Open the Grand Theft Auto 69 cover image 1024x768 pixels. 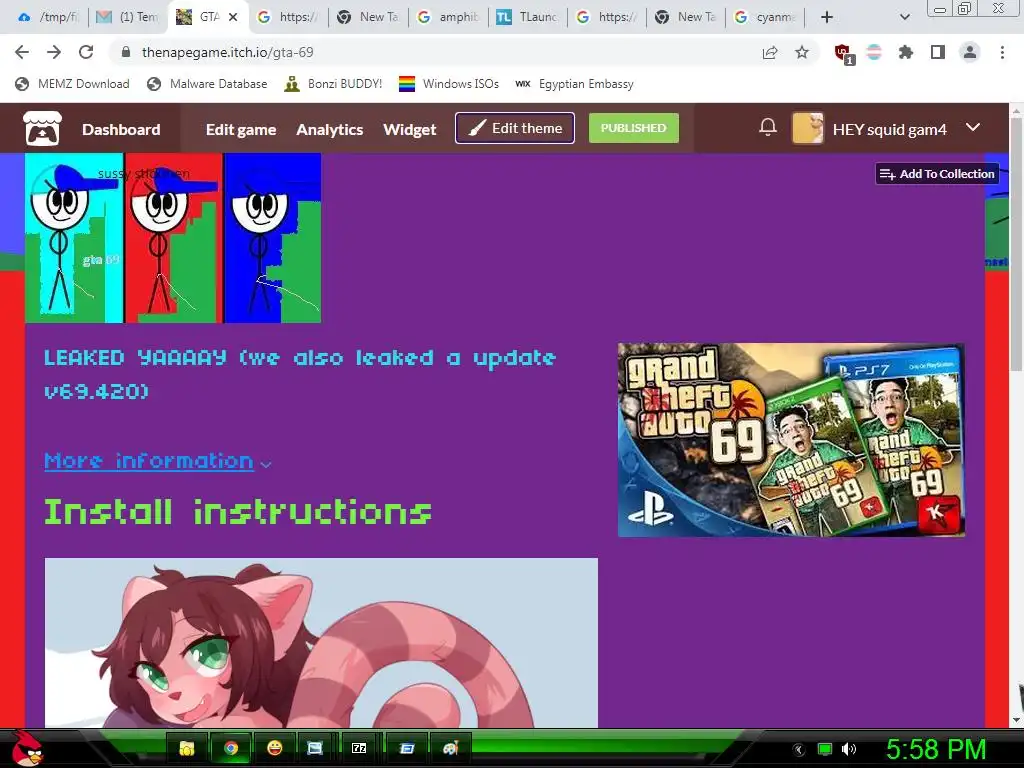click(791, 440)
